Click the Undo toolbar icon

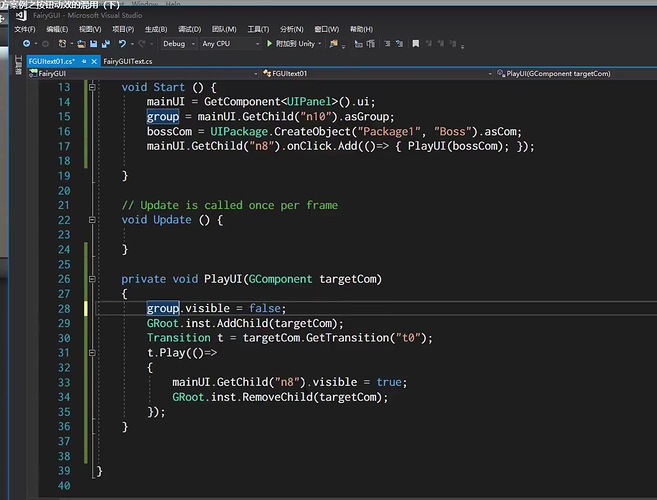tap(122, 44)
